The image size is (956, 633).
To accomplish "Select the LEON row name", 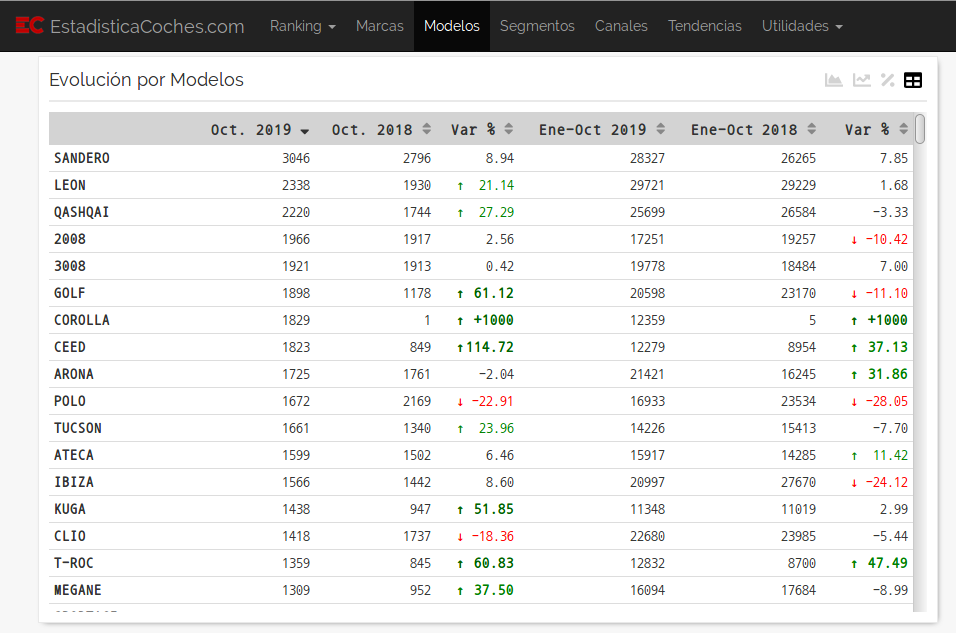I will (70, 185).
